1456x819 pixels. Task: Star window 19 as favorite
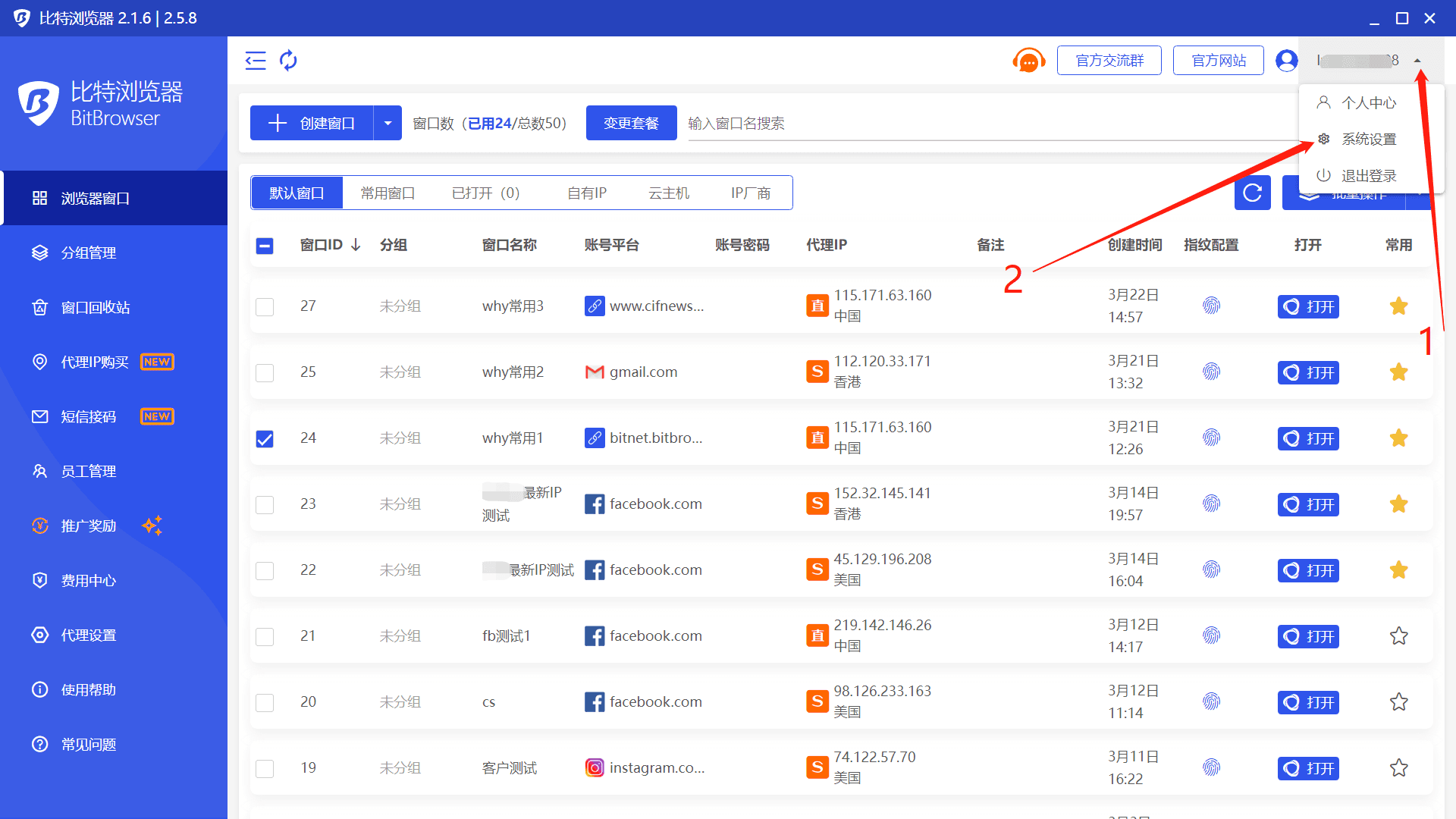(1399, 768)
